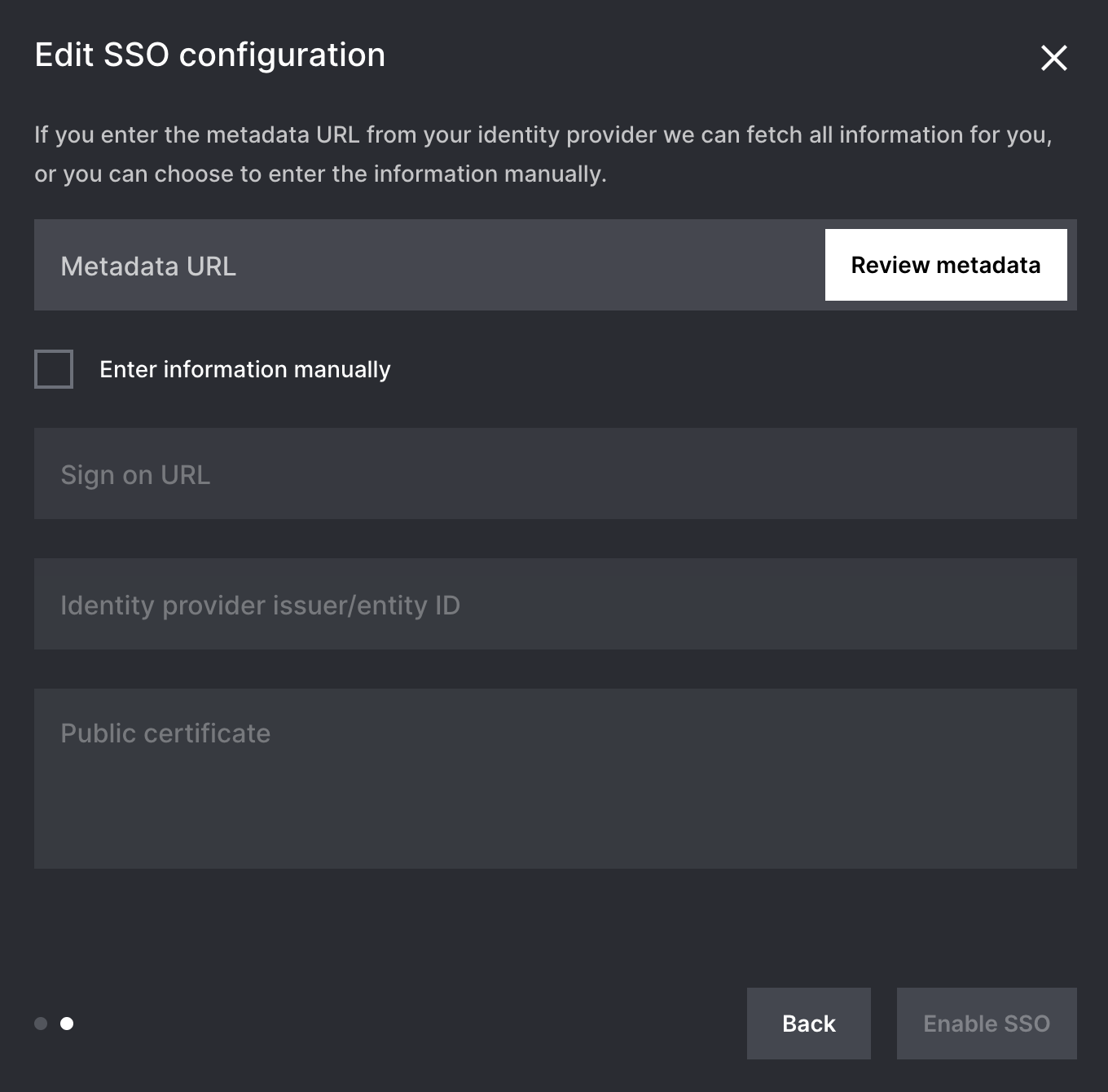Check the Enter information manually checkbox
Screen dimensions: 1108x1092
point(54,369)
